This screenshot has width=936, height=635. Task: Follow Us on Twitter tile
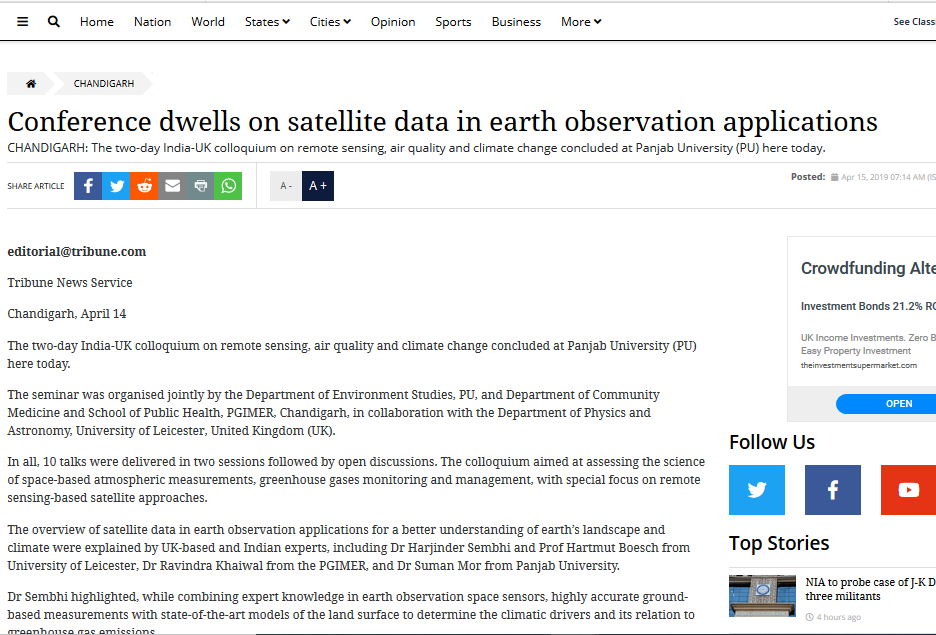757,490
